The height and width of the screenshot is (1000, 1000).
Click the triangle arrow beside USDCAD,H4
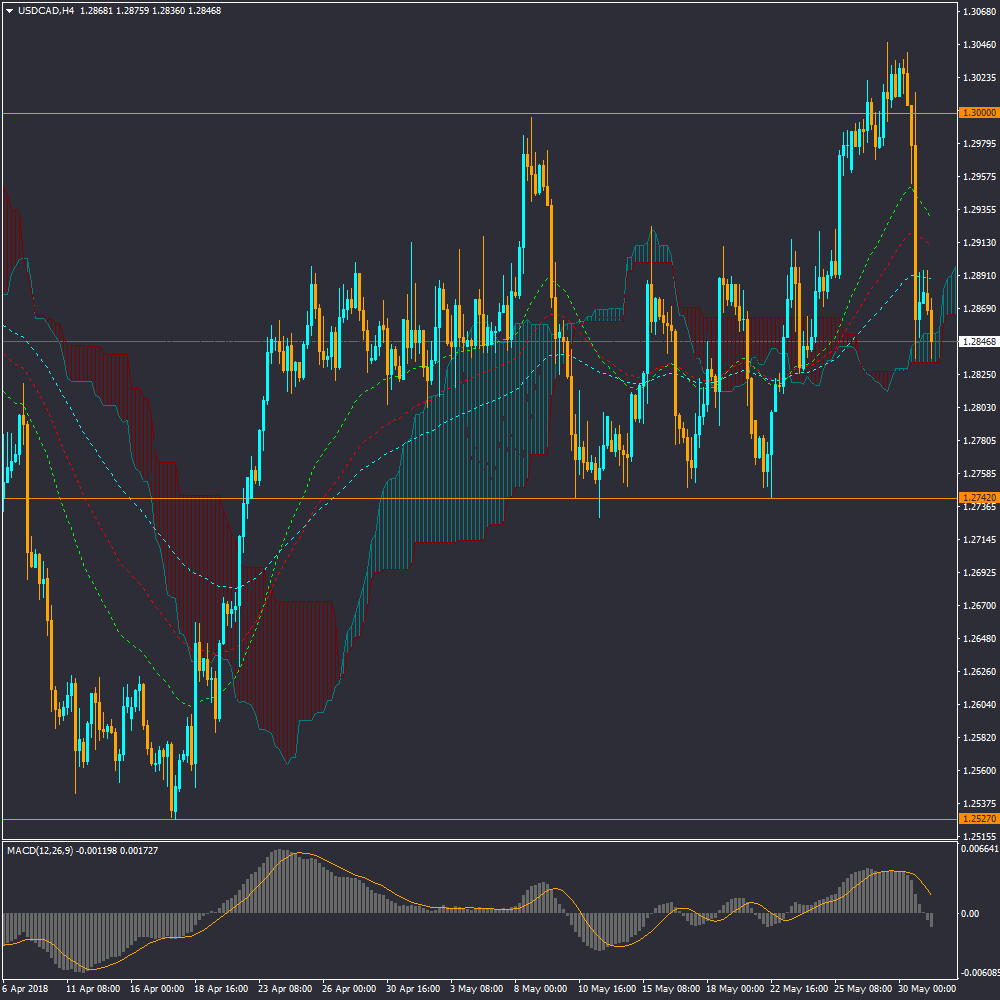[10, 11]
